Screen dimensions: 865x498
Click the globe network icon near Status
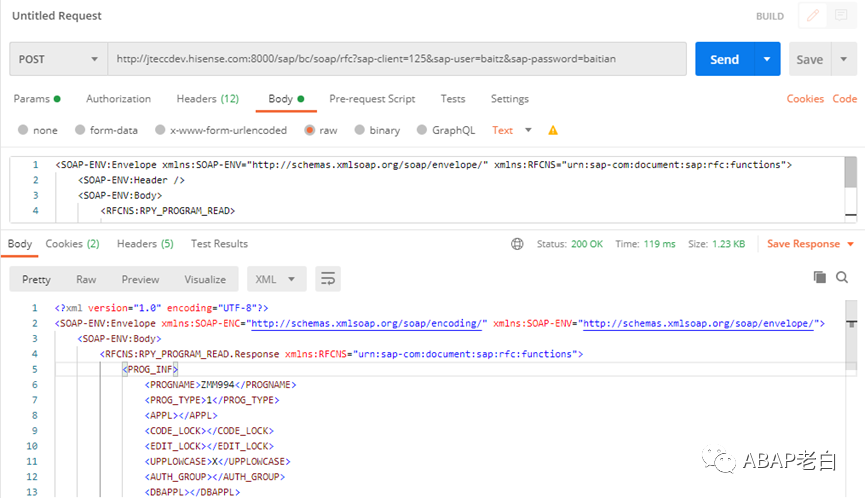pyautogui.click(x=517, y=244)
